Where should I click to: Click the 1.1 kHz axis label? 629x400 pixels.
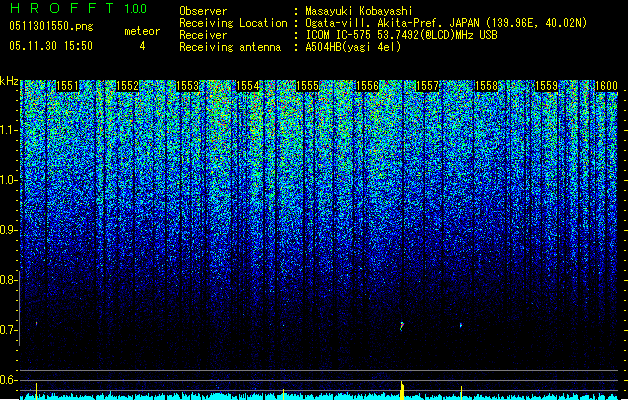click(x=8, y=130)
